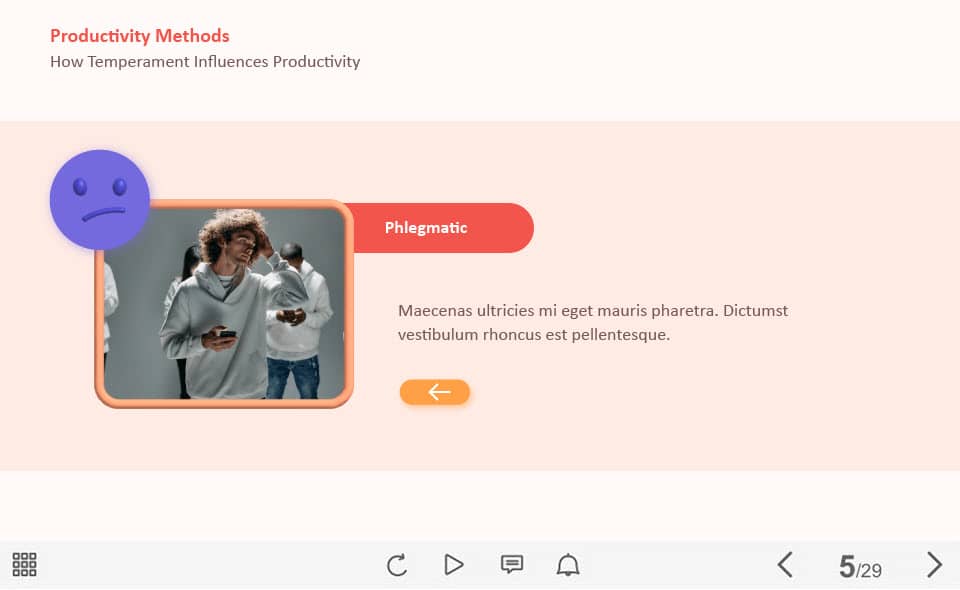Start playback with the play triangle
This screenshot has width=960, height=590.
pyautogui.click(x=454, y=564)
